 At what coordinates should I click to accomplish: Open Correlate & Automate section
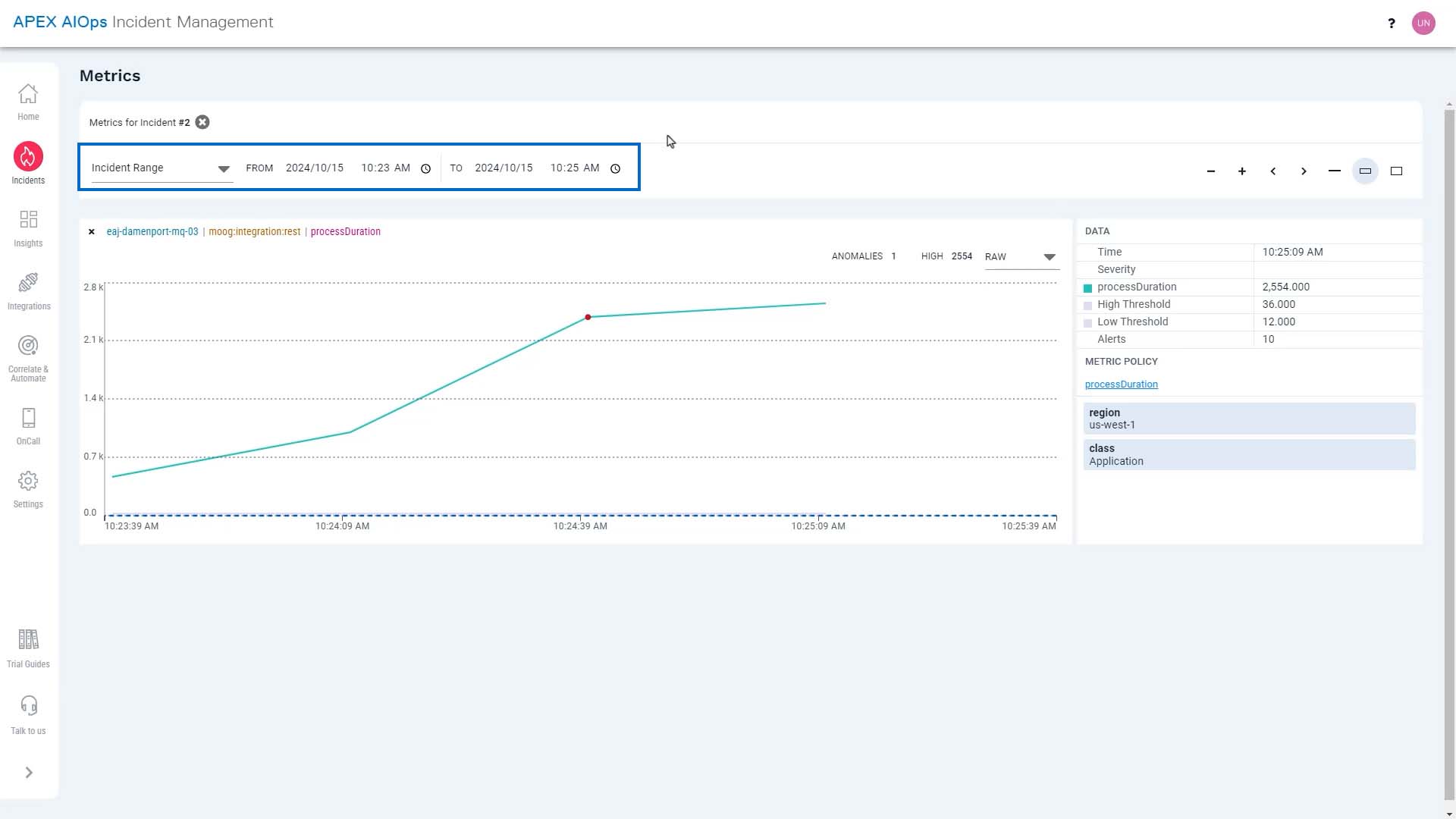(x=28, y=359)
